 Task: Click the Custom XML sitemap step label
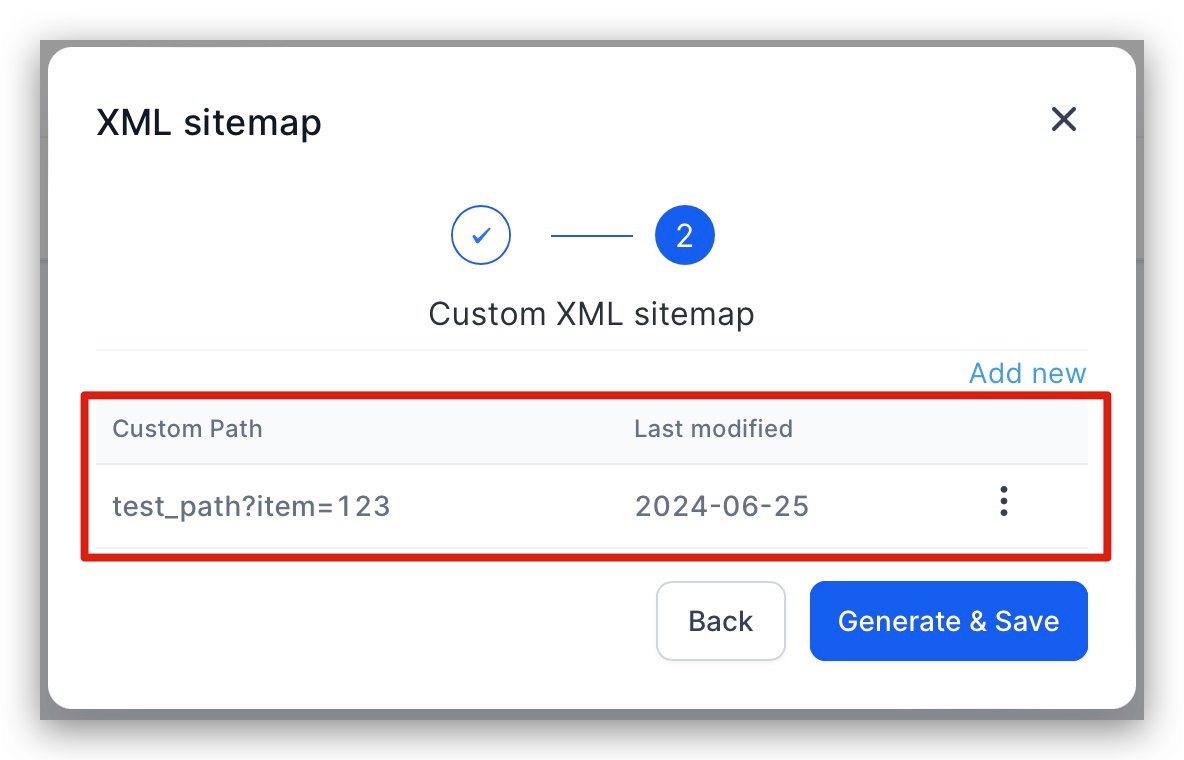coord(591,314)
